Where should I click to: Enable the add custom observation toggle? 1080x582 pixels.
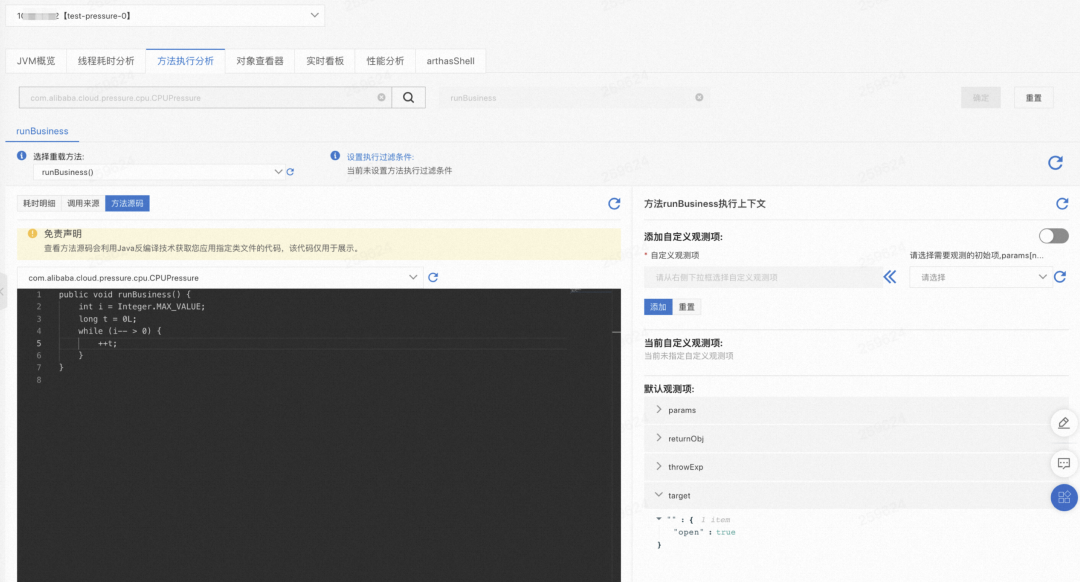pyautogui.click(x=1053, y=234)
